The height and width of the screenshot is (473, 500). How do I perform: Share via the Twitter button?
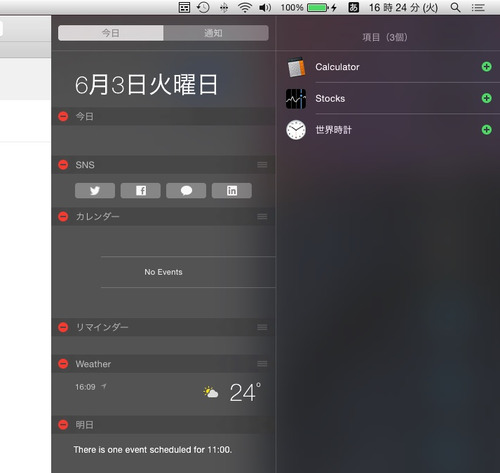95,191
